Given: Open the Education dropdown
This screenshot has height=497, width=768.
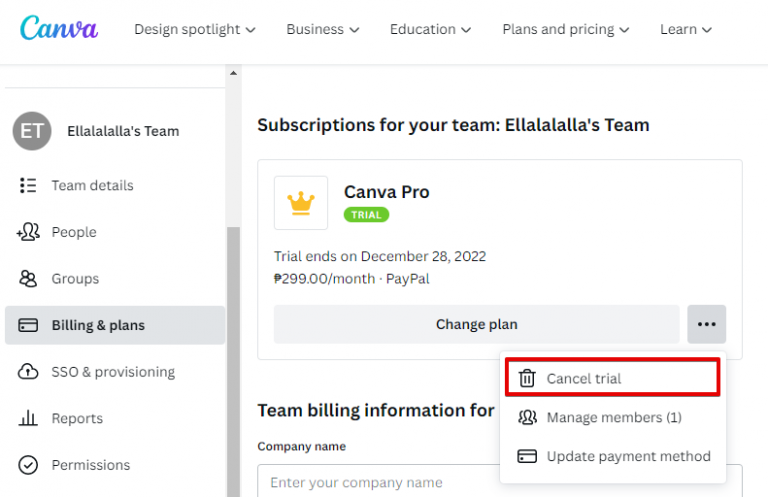Looking at the screenshot, I should (431, 29).
